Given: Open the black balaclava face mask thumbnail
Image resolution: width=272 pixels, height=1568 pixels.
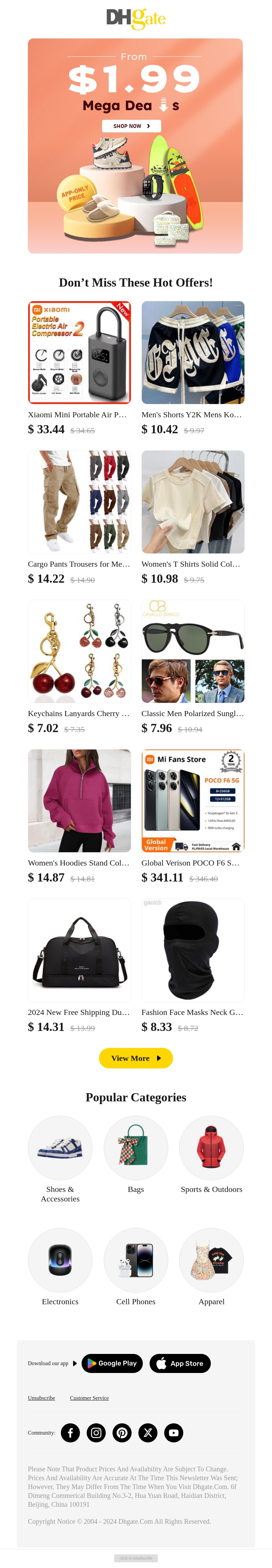Looking at the screenshot, I should pos(193,950).
